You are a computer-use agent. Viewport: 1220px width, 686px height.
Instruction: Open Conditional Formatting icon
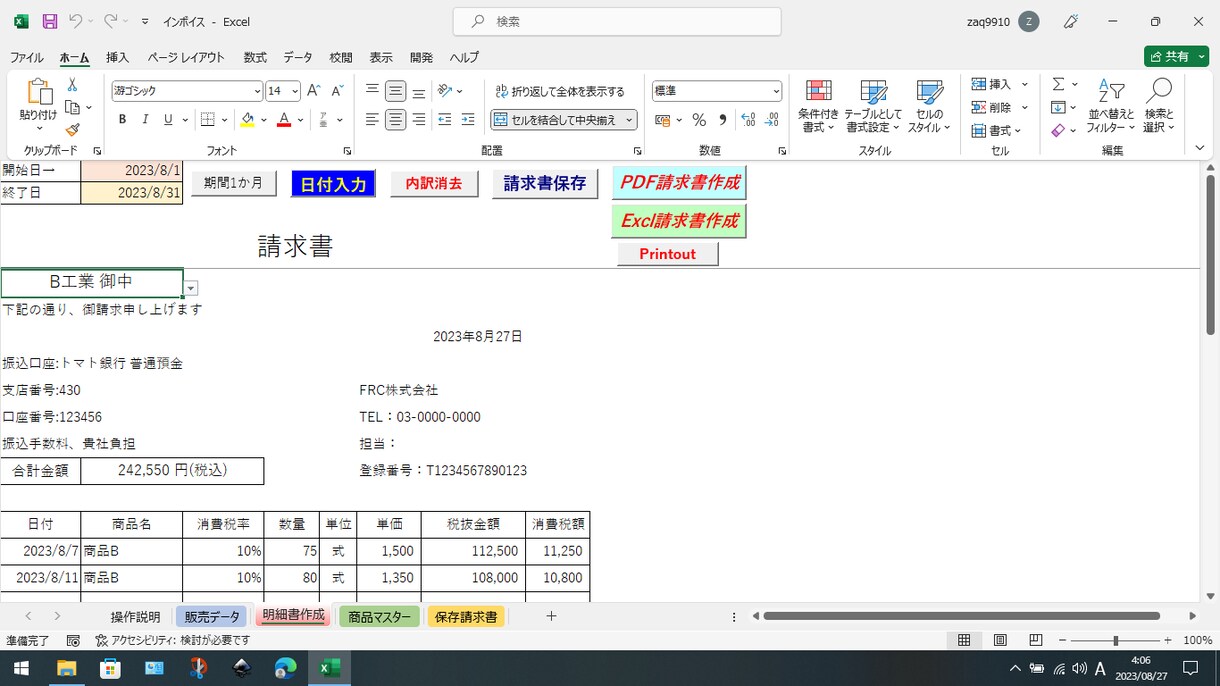pyautogui.click(x=819, y=92)
